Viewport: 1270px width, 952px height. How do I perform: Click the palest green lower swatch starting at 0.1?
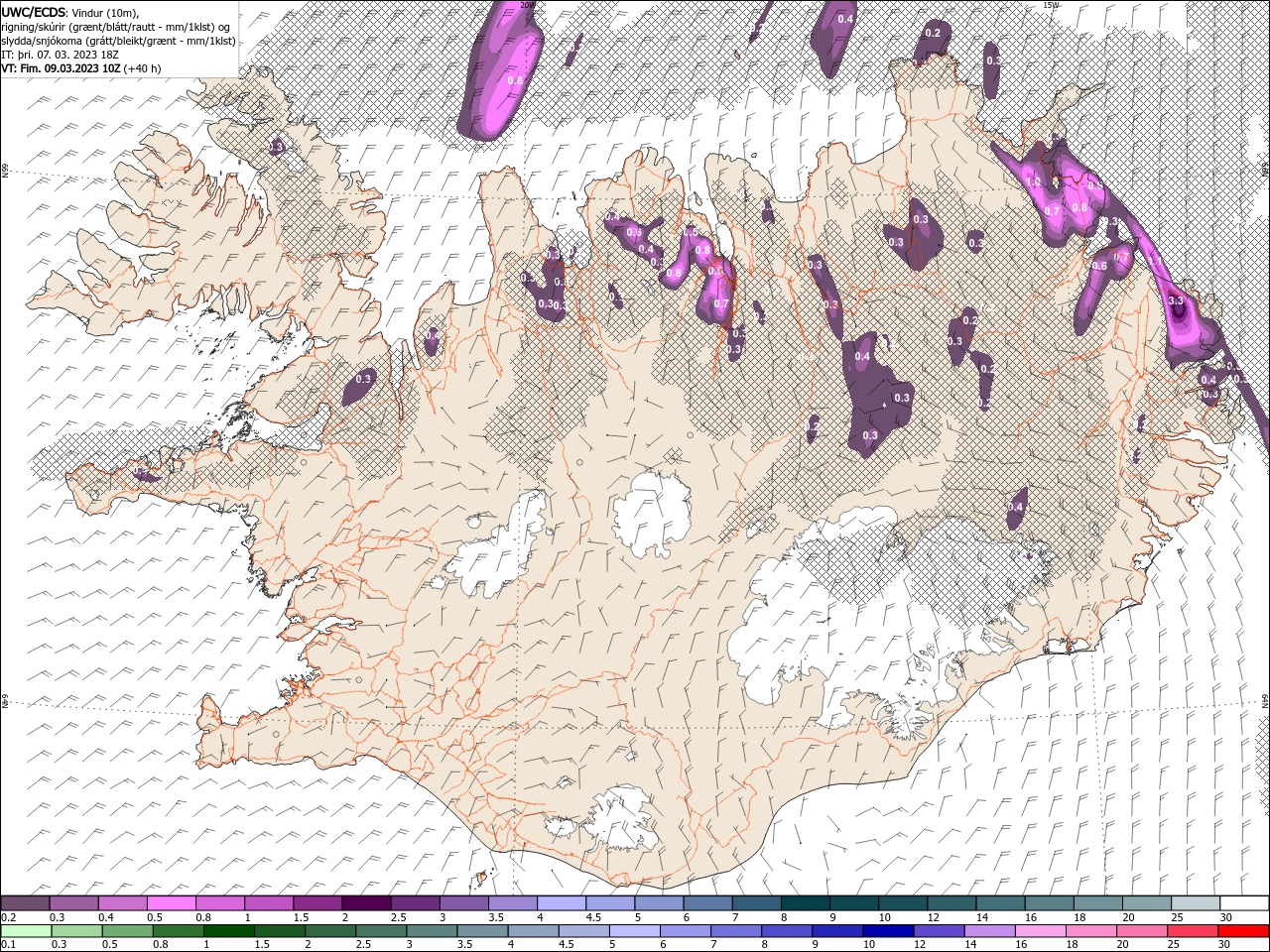click(26, 931)
